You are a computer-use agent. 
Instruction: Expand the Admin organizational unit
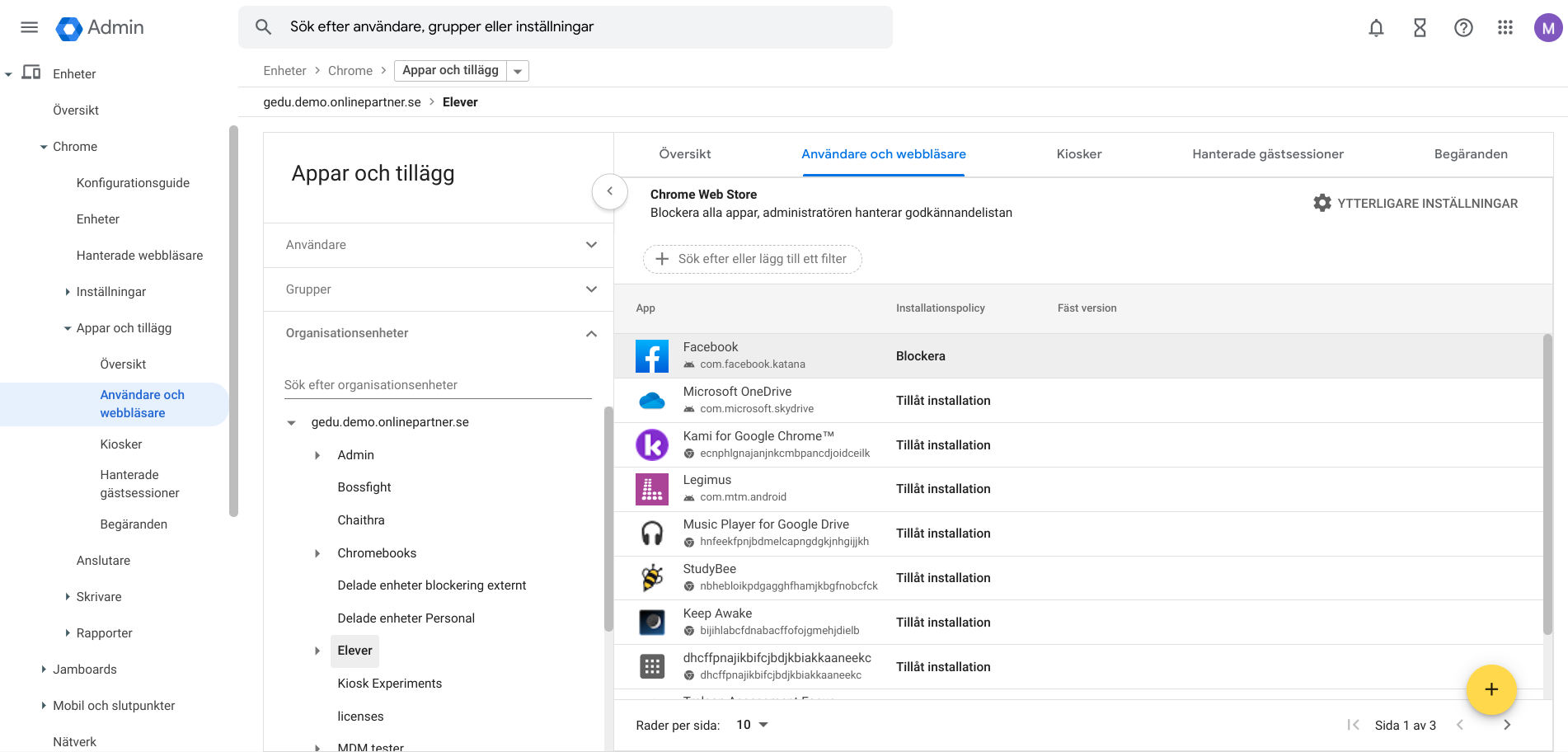317,455
